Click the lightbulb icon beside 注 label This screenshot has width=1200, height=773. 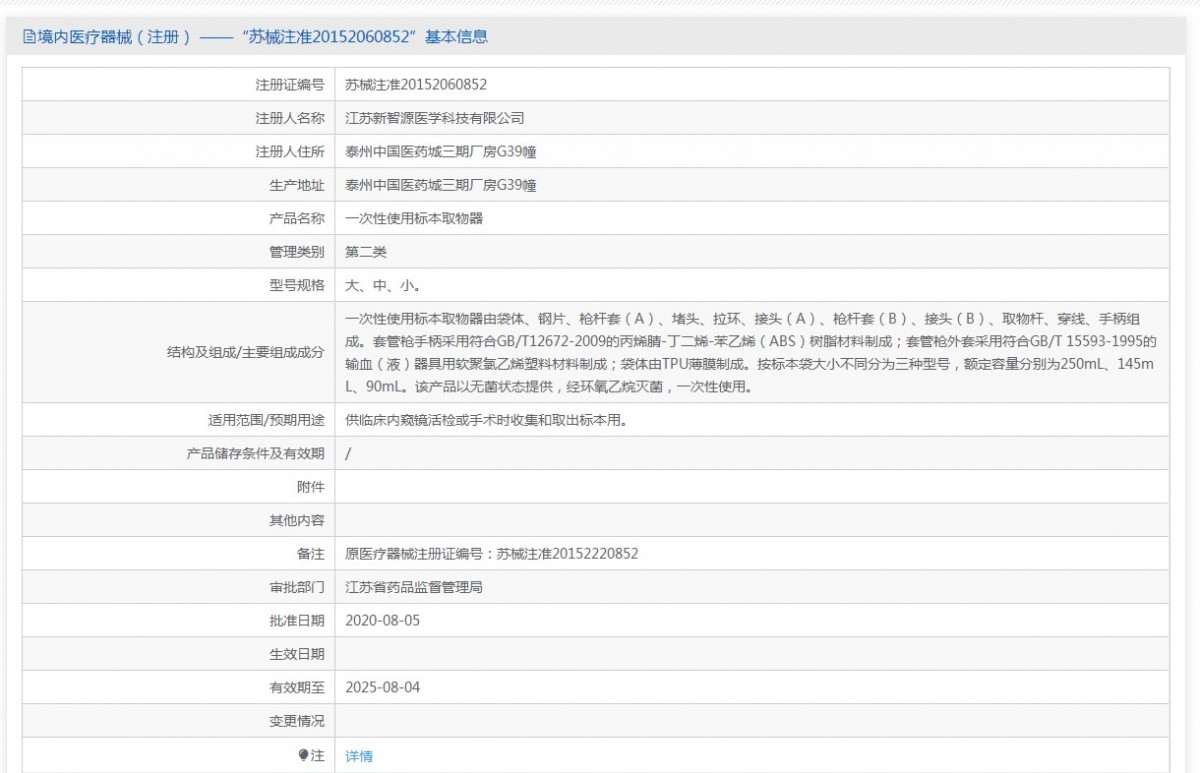click(303, 756)
